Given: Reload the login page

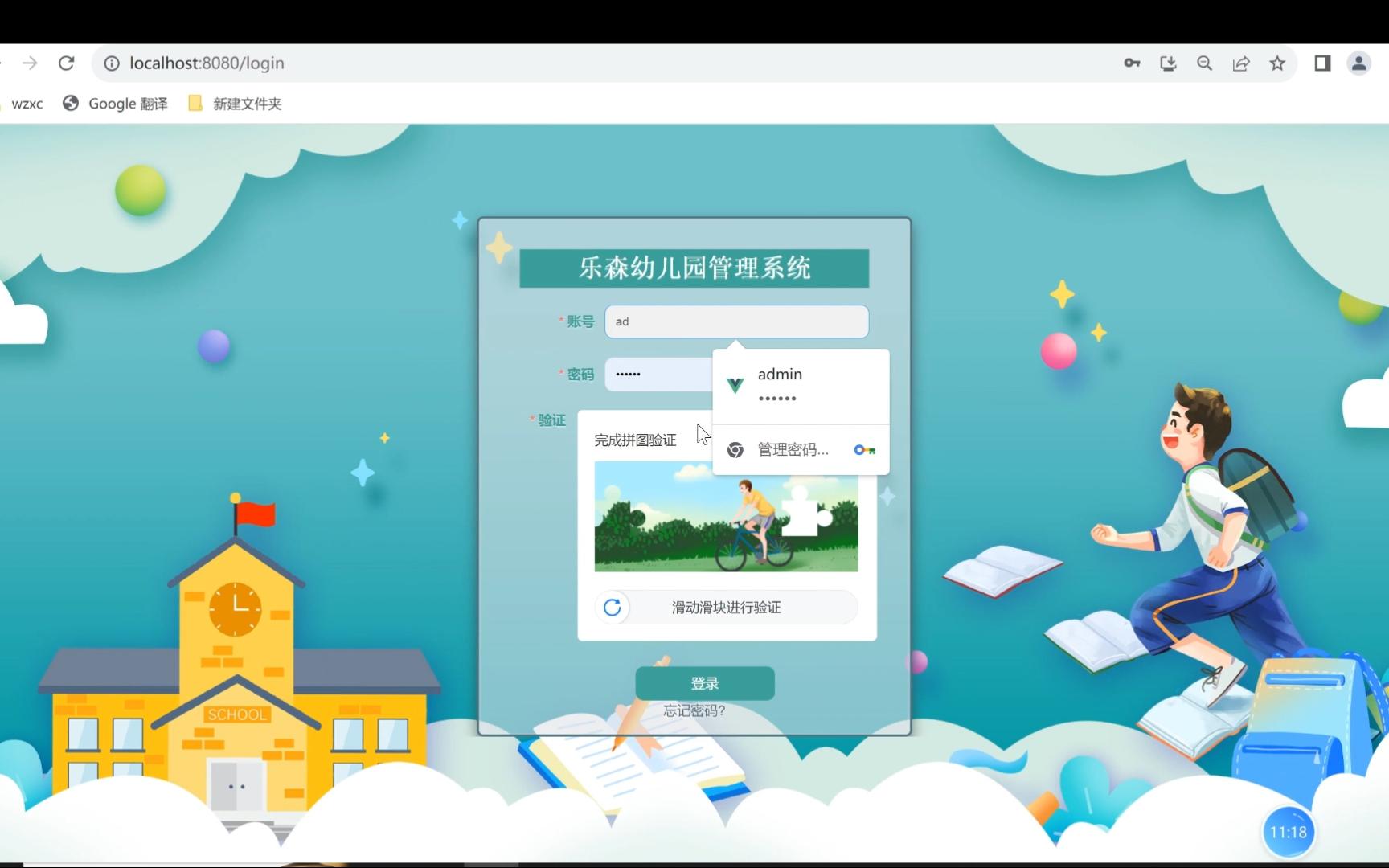Looking at the screenshot, I should click(68, 63).
